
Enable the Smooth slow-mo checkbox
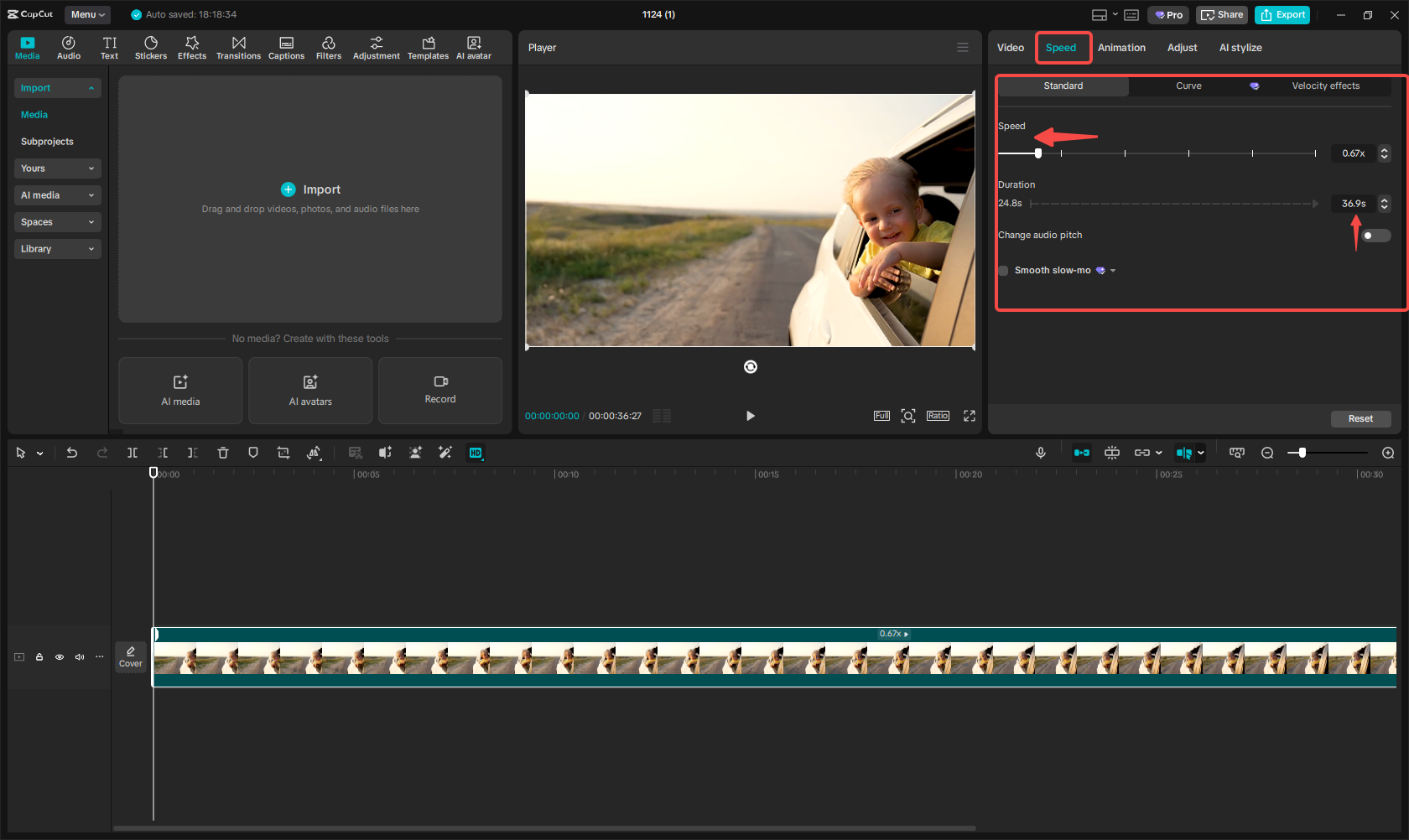pyautogui.click(x=1003, y=271)
